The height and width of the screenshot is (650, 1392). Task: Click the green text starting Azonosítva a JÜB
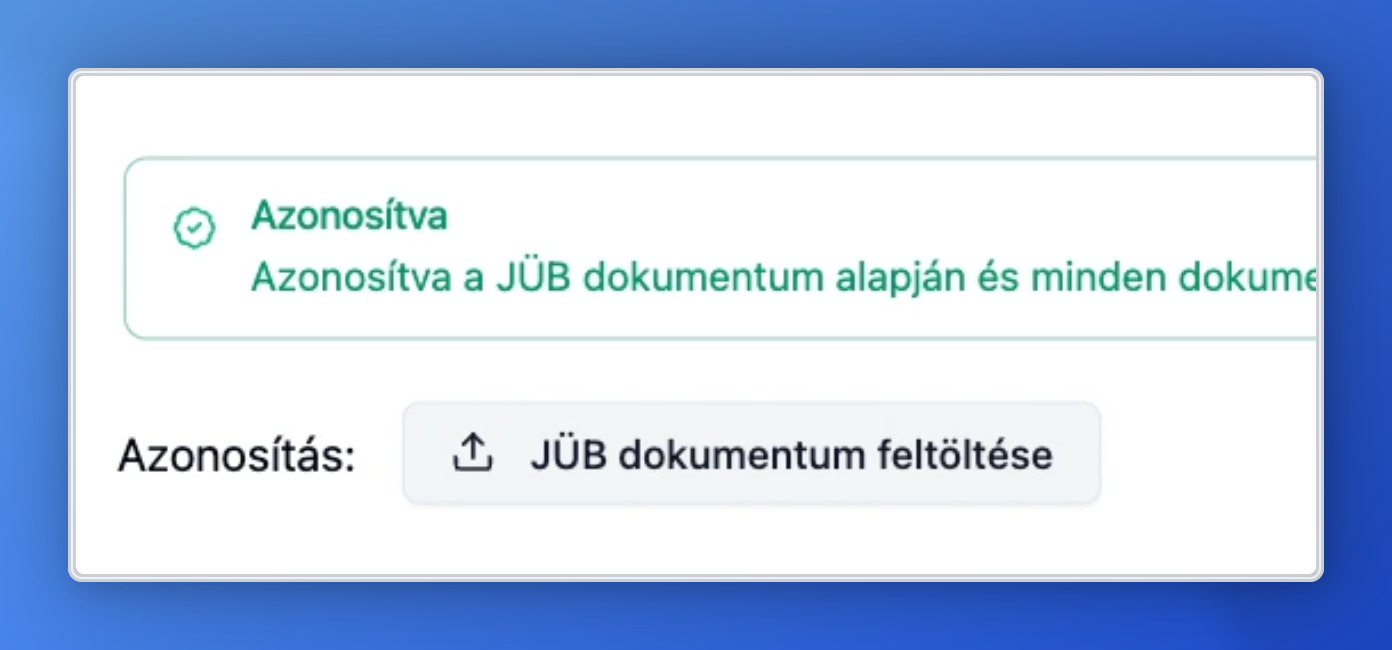[x=783, y=277]
